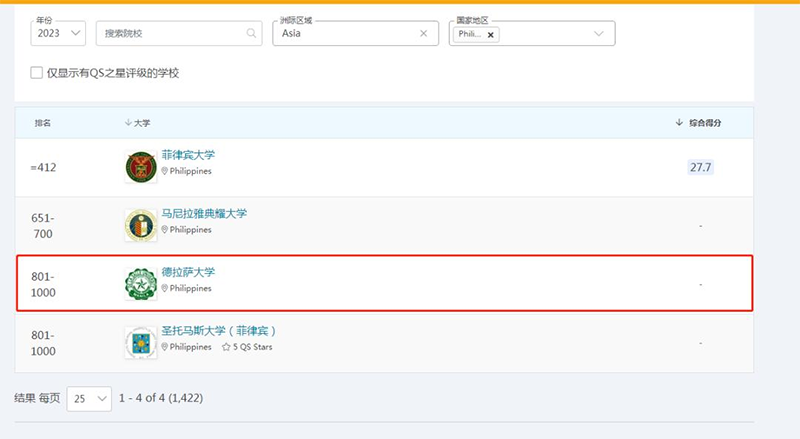Click the Asia region field
The height and width of the screenshot is (439, 800).
(x=356, y=33)
